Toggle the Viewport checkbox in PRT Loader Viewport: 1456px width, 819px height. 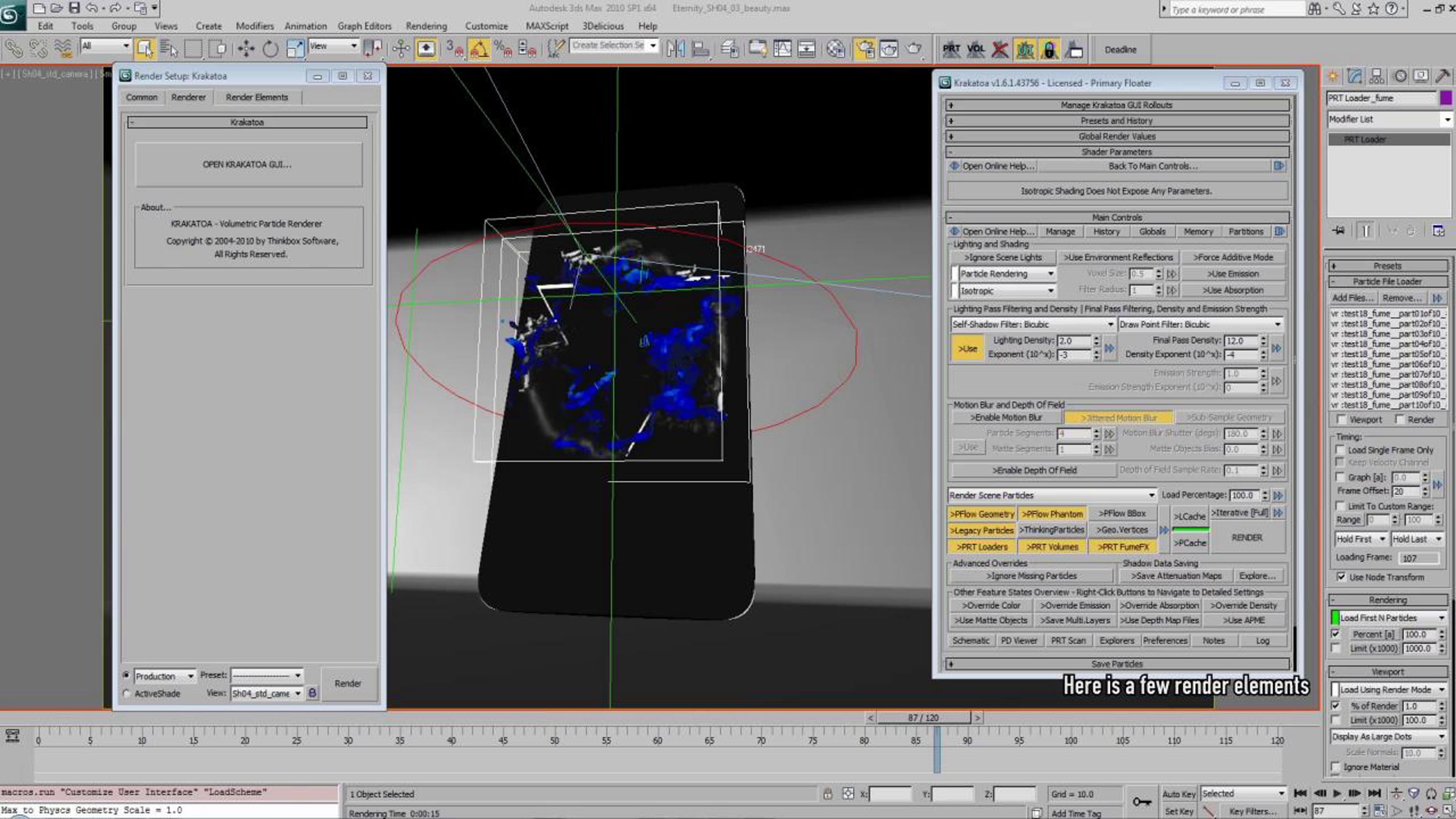click(x=1341, y=419)
